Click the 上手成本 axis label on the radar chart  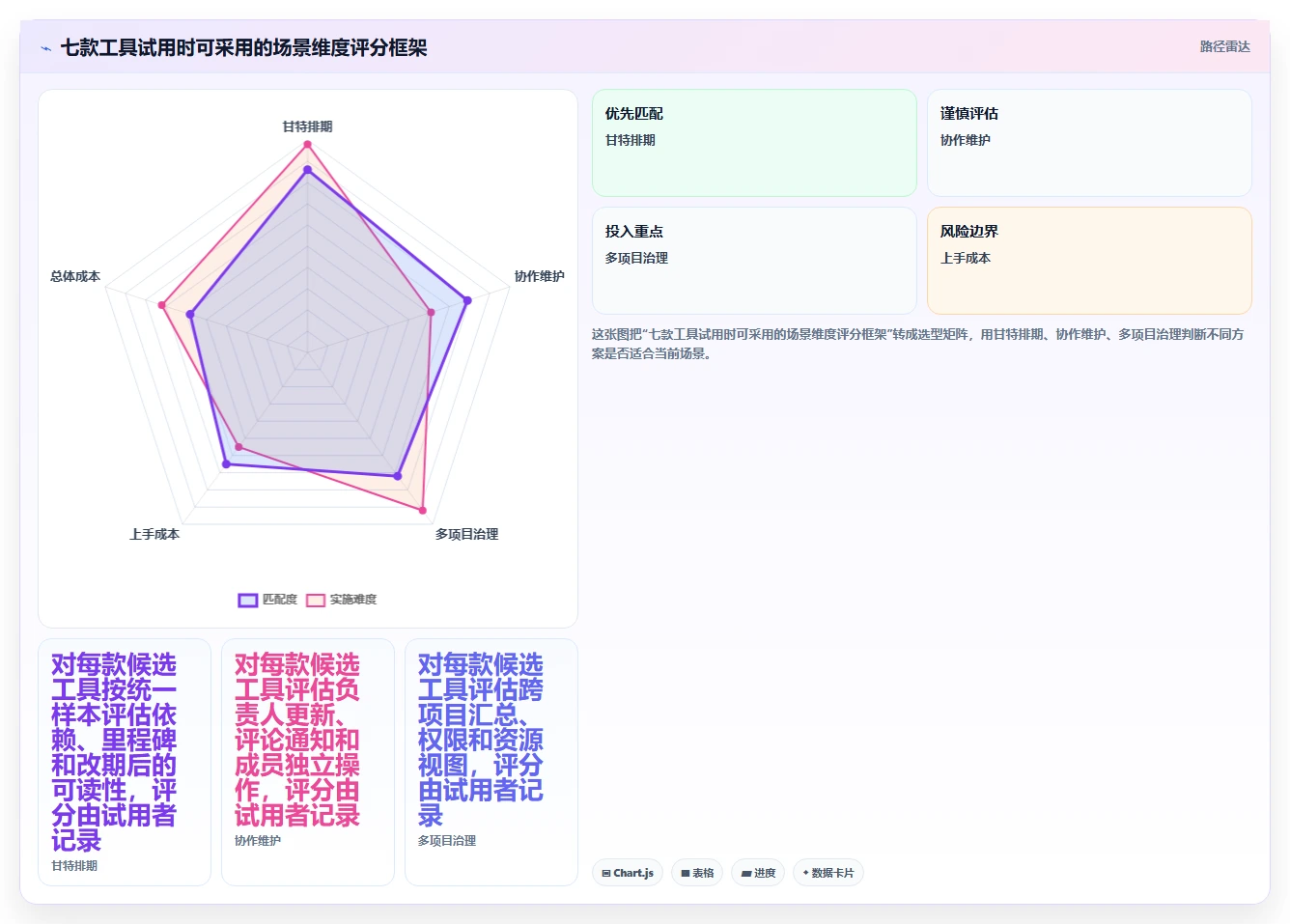(x=154, y=534)
